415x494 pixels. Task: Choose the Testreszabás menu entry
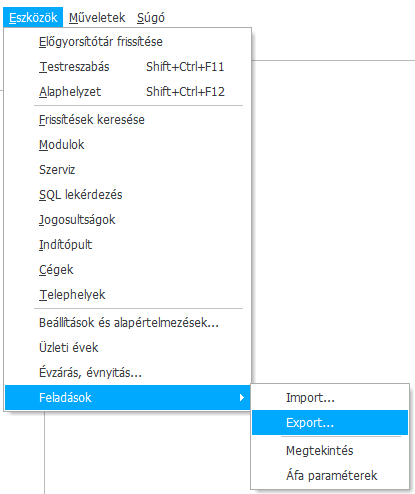(x=127, y=67)
